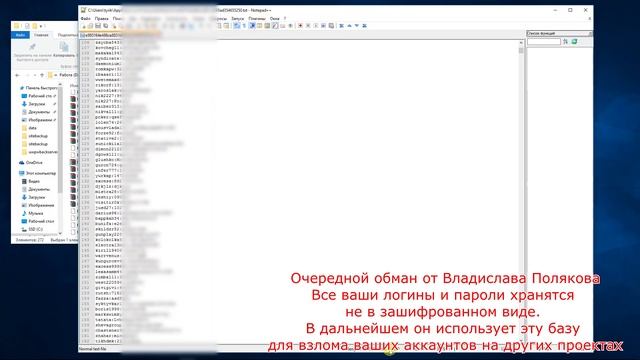The height and width of the screenshot is (360, 640).
Task: Click Копировать in the Explorer ribbon
Action: pyautogui.click(x=64, y=50)
